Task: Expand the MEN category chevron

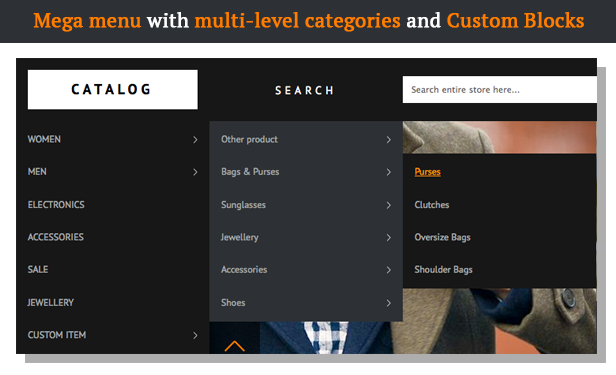Action: pyautogui.click(x=195, y=172)
